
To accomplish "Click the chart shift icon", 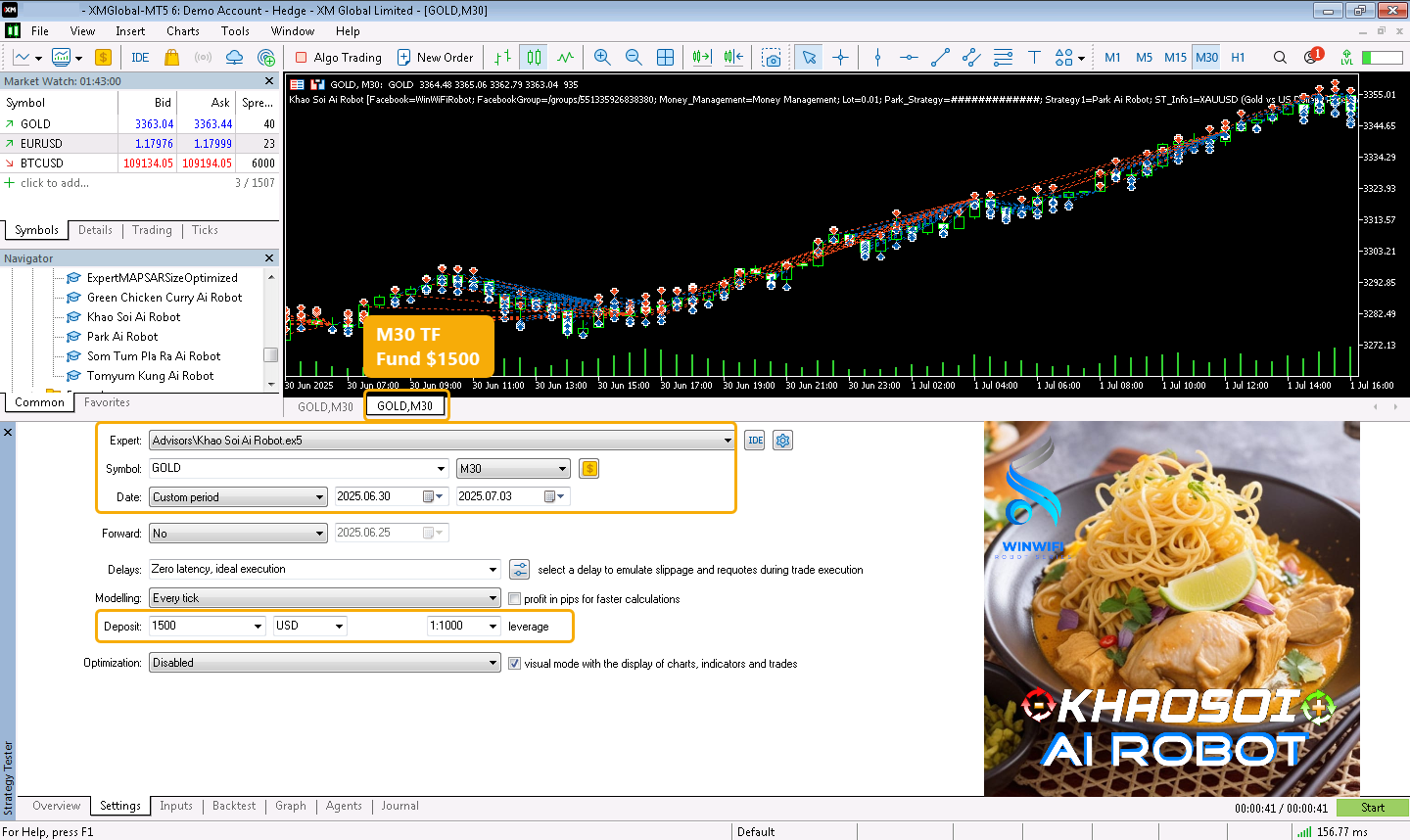I will click(x=733, y=58).
